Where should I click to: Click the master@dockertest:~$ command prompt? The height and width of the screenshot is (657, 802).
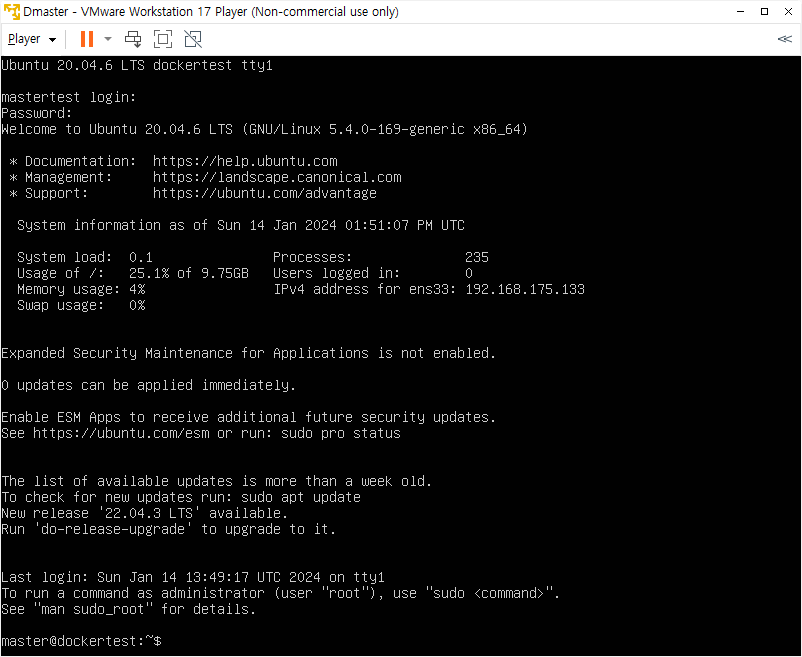click(x=81, y=641)
